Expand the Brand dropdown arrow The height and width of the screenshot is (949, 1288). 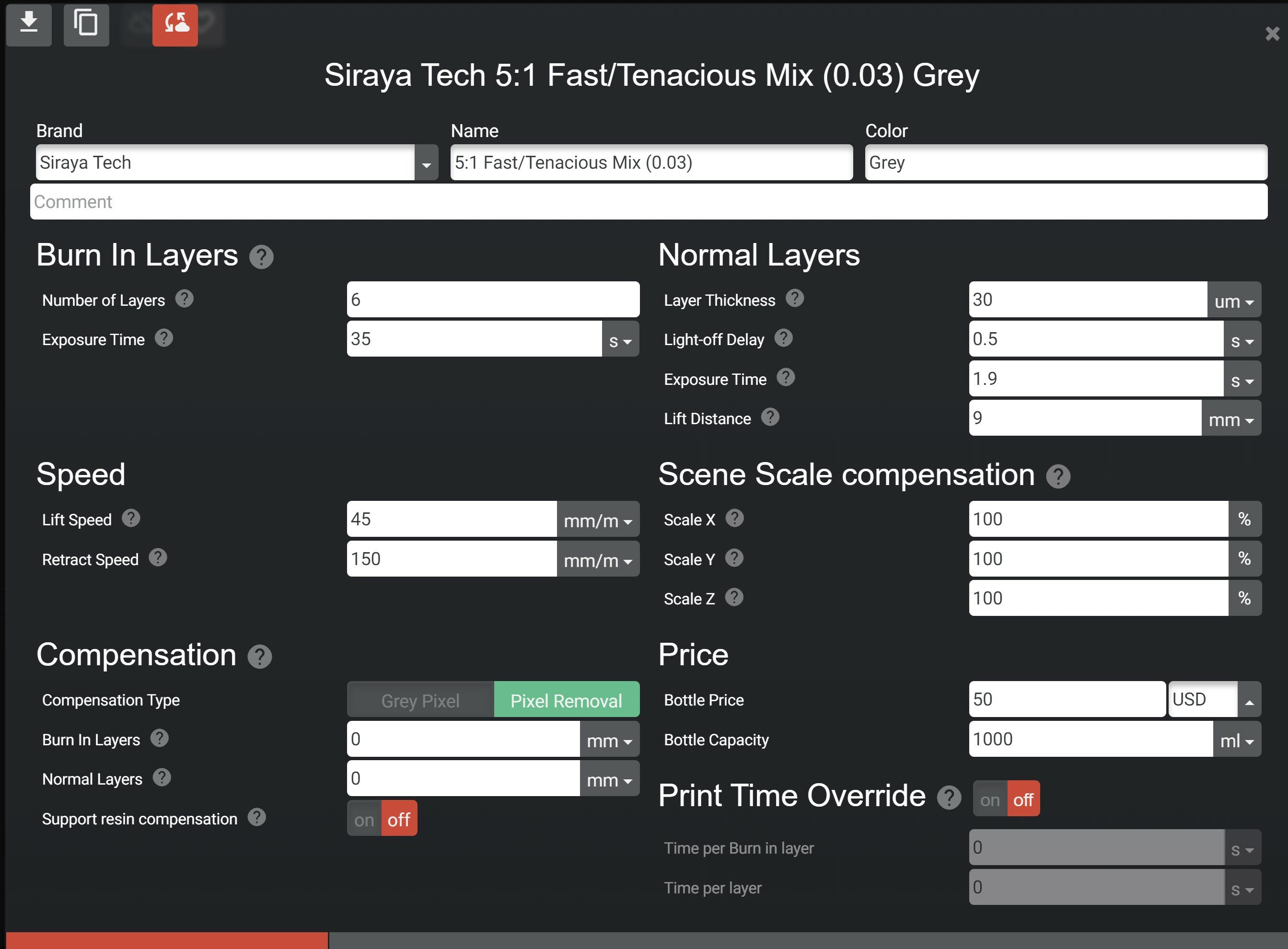(x=426, y=163)
